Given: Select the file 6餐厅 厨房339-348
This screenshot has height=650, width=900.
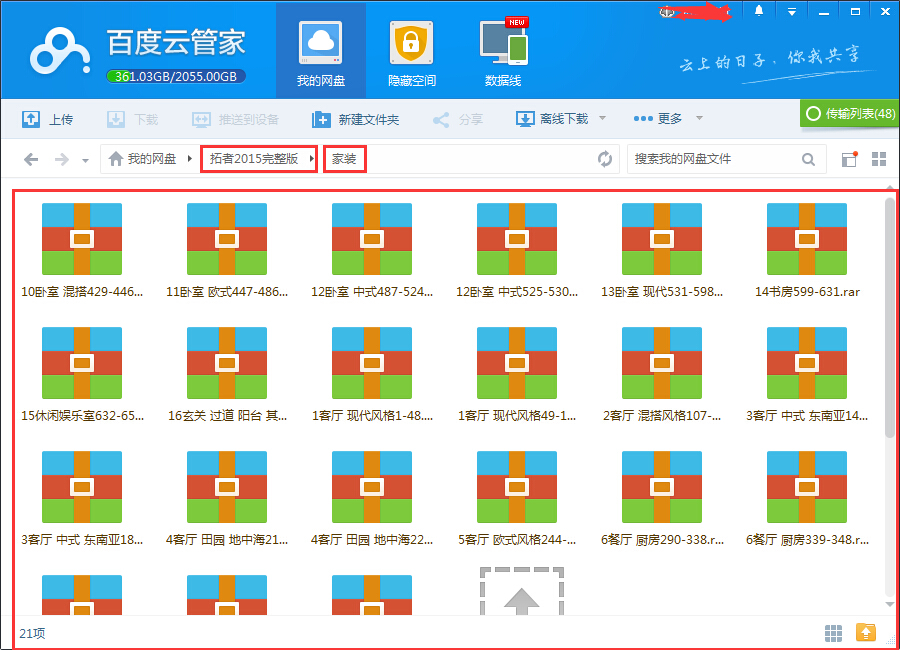Looking at the screenshot, I should [x=807, y=498].
